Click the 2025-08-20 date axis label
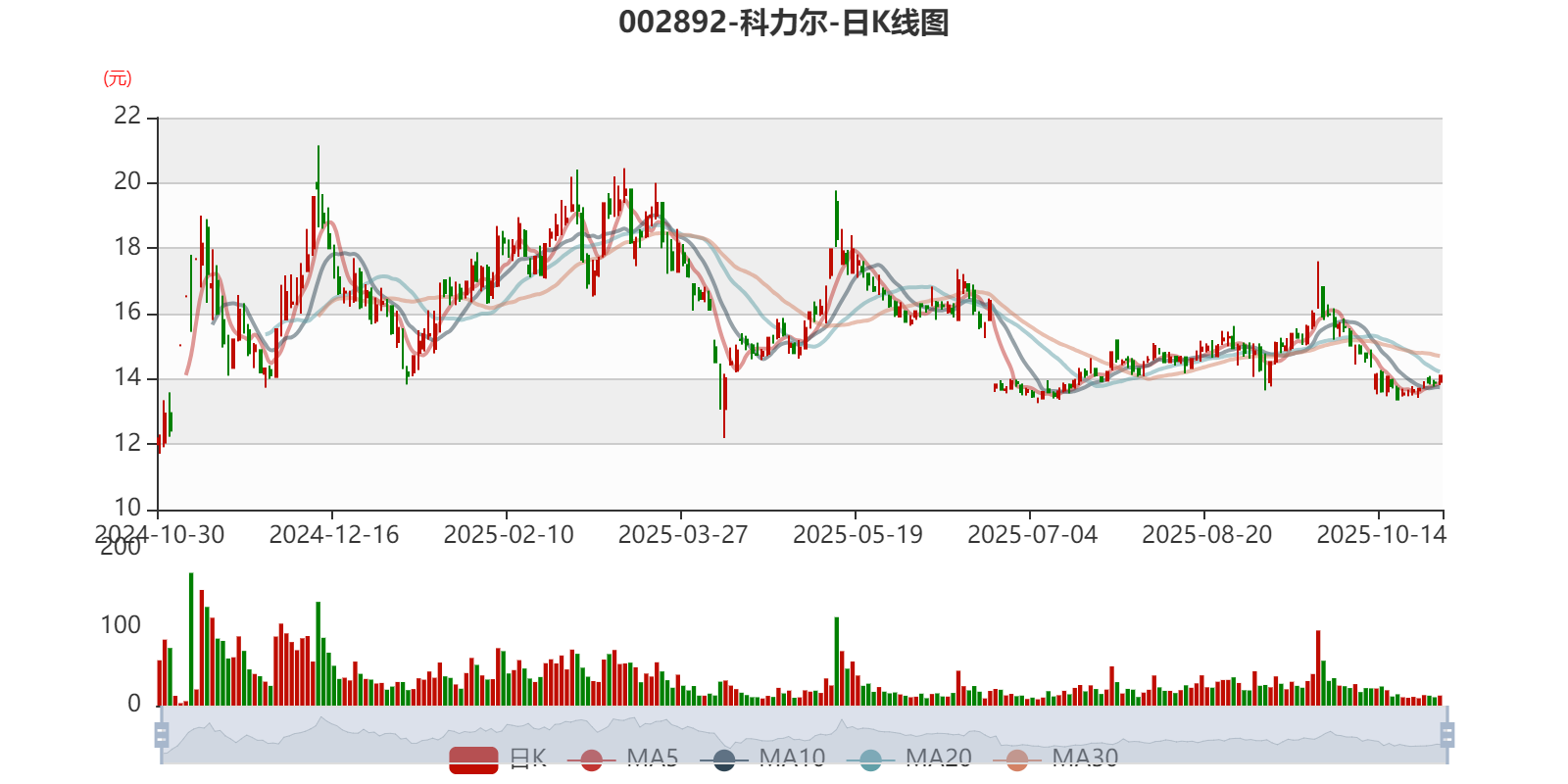The height and width of the screenshot is (784, 1568). pyautogui.click(x=1206, y=535)
